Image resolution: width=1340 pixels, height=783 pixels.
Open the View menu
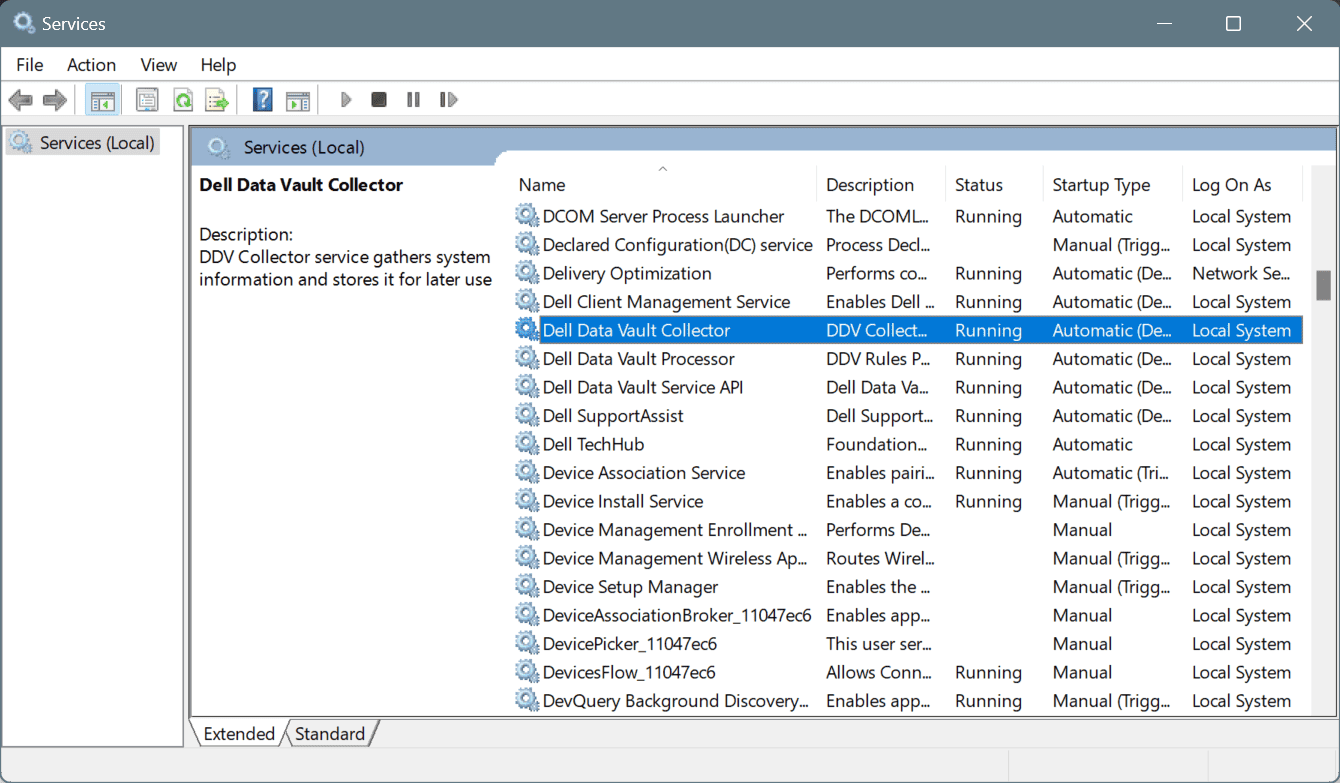coord(159,65)
